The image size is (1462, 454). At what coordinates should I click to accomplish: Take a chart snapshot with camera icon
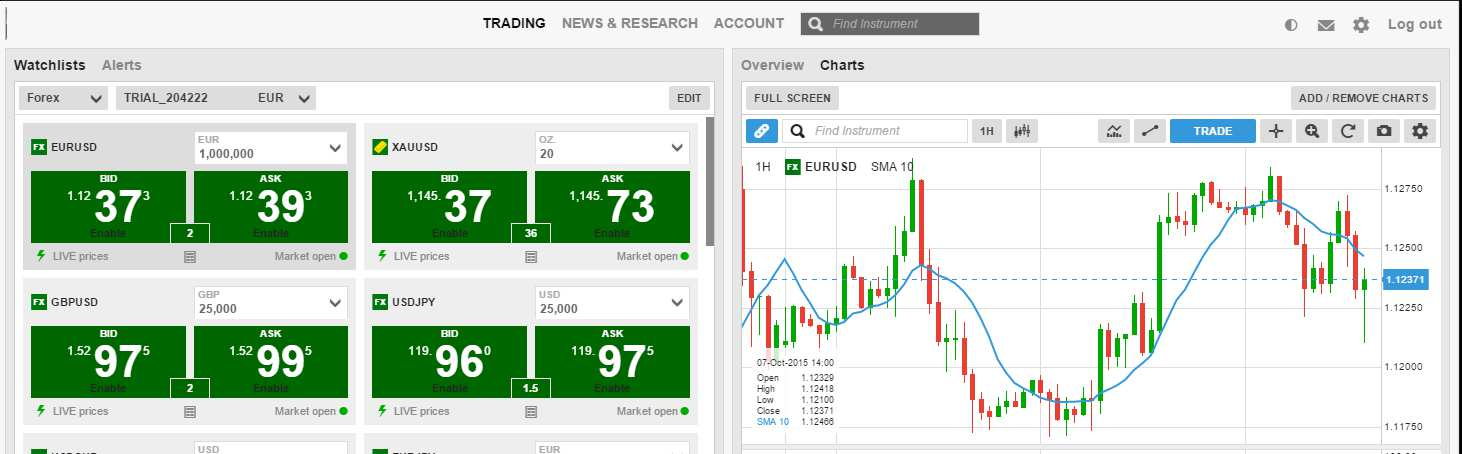tap(1383, 131)
